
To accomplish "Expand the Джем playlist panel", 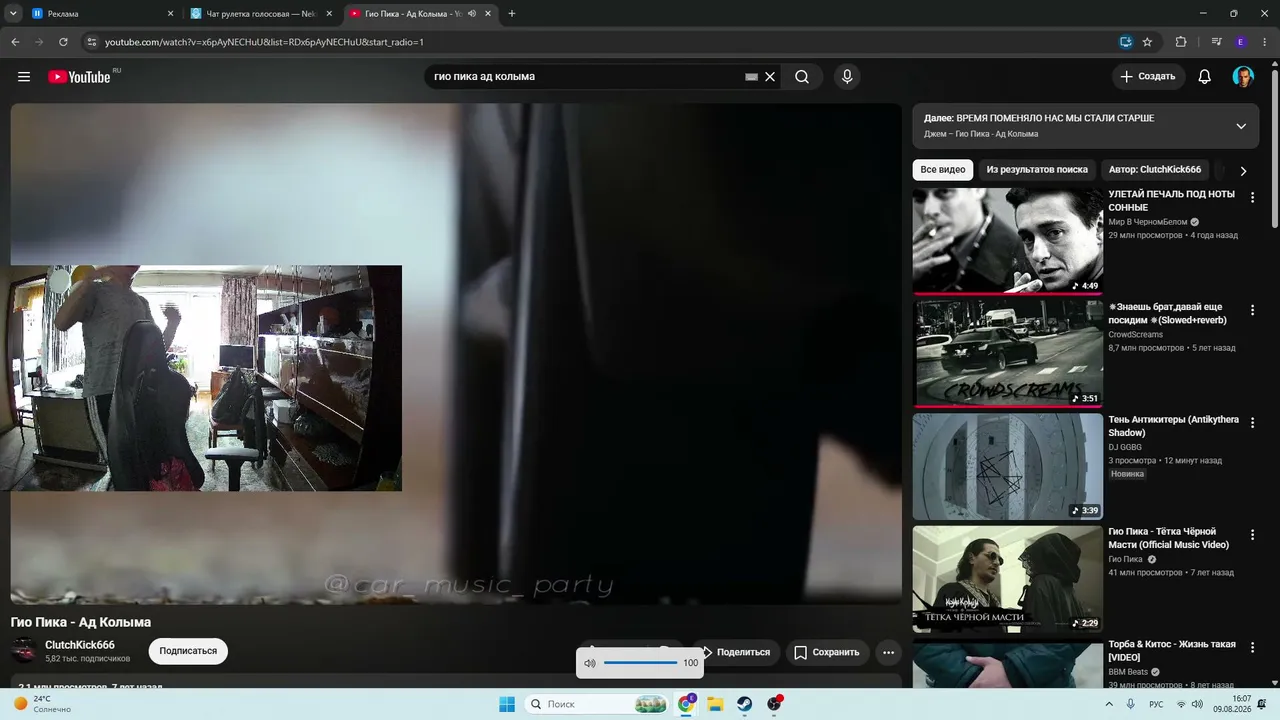I will click(x=1241, y=126).
